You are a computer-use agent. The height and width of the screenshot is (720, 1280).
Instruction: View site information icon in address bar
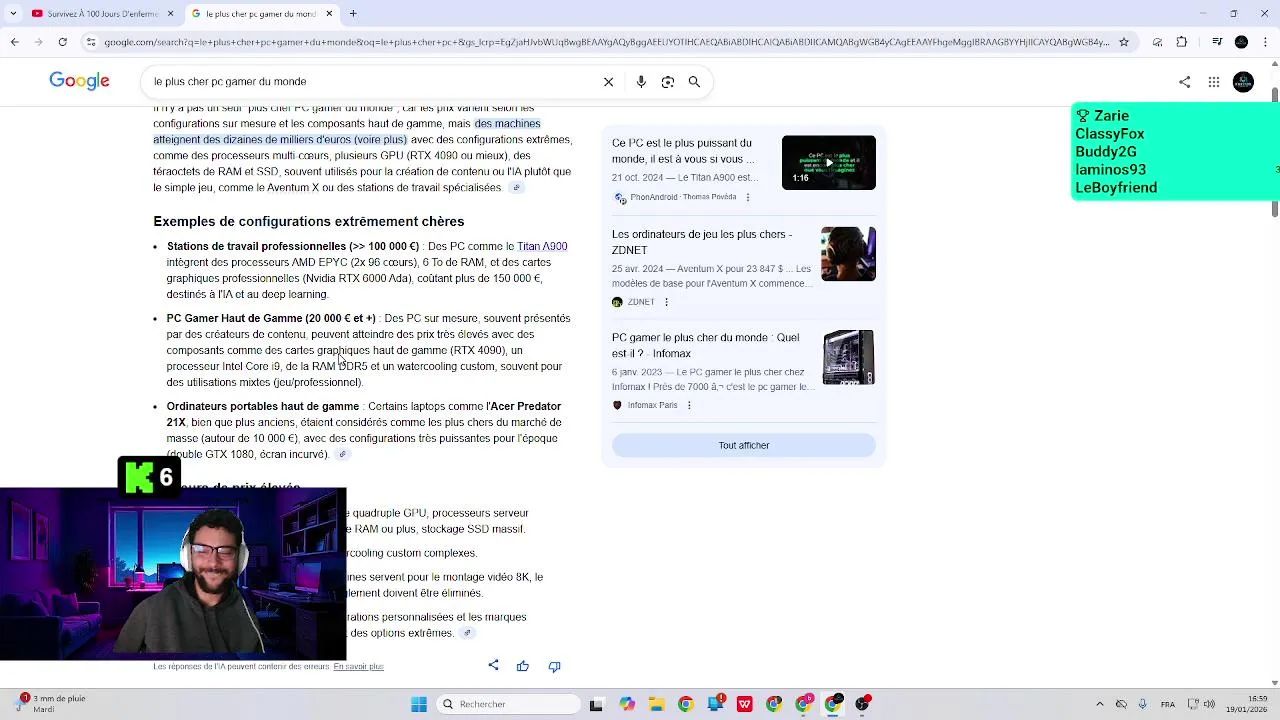pyautogui.click(x=91, y=42)
